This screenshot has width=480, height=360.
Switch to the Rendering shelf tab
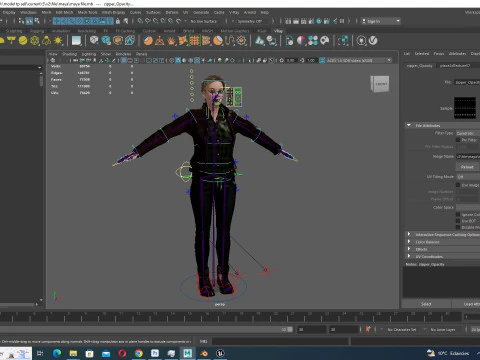coord(87,31)
